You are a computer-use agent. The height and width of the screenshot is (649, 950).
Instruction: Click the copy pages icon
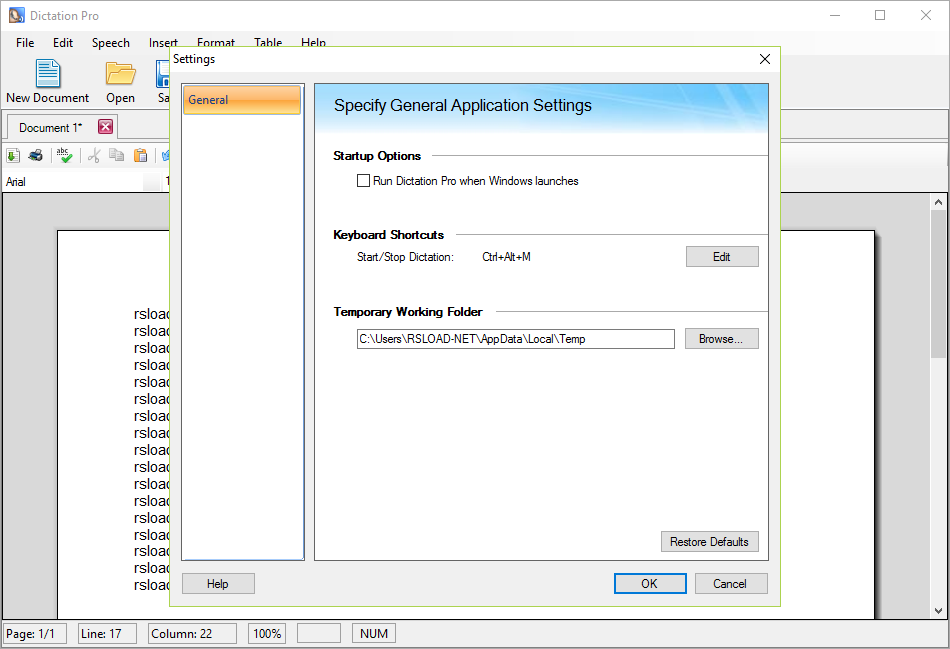tap(116, 156)
